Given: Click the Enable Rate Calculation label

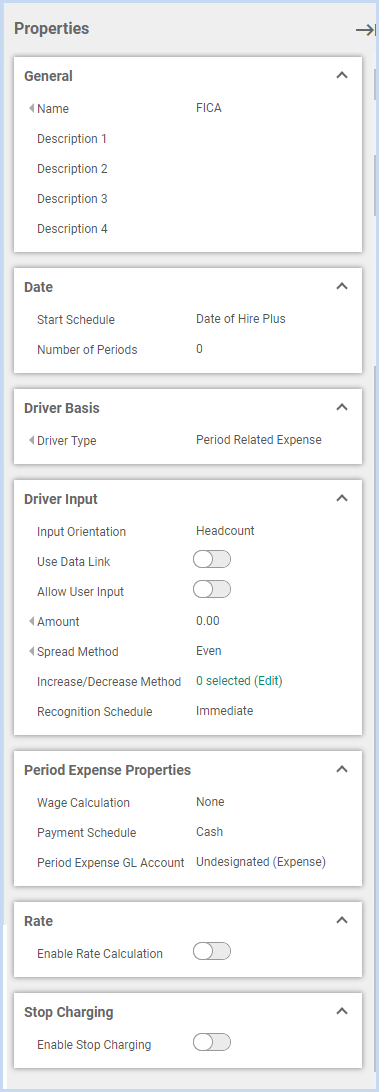Looking at the screenshot, I should tap(100, 953).
